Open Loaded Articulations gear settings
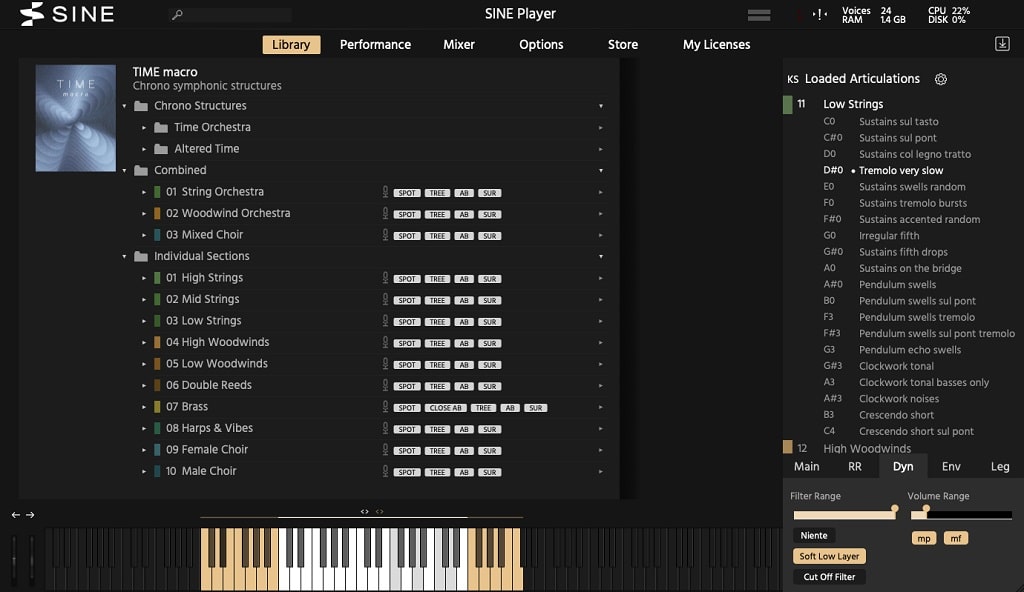 click(x=940, y=79)
